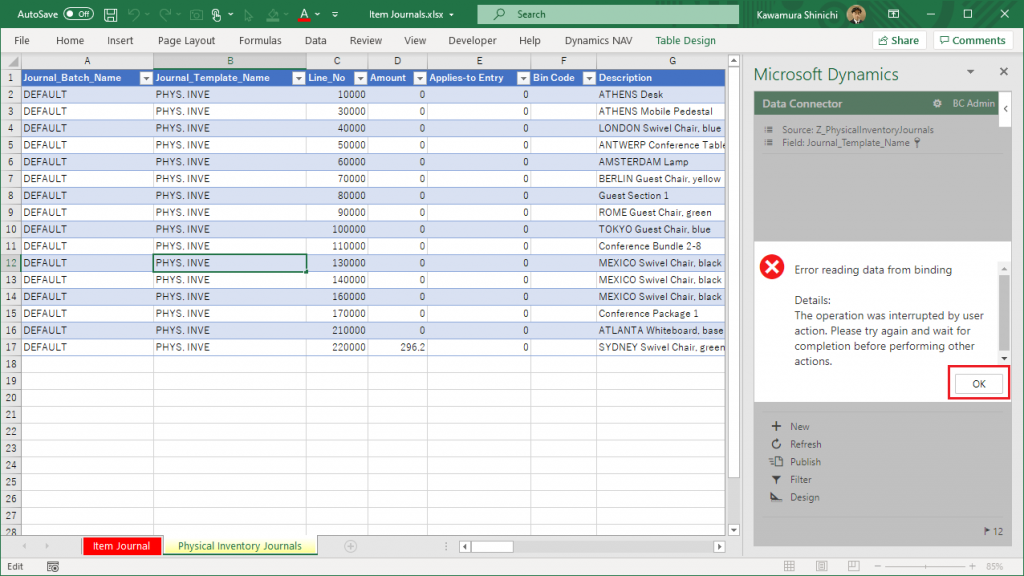Viewport: 1024px width, 576px height.
Task: Click OK to dismiss the error message
Action: click(978, 384)
